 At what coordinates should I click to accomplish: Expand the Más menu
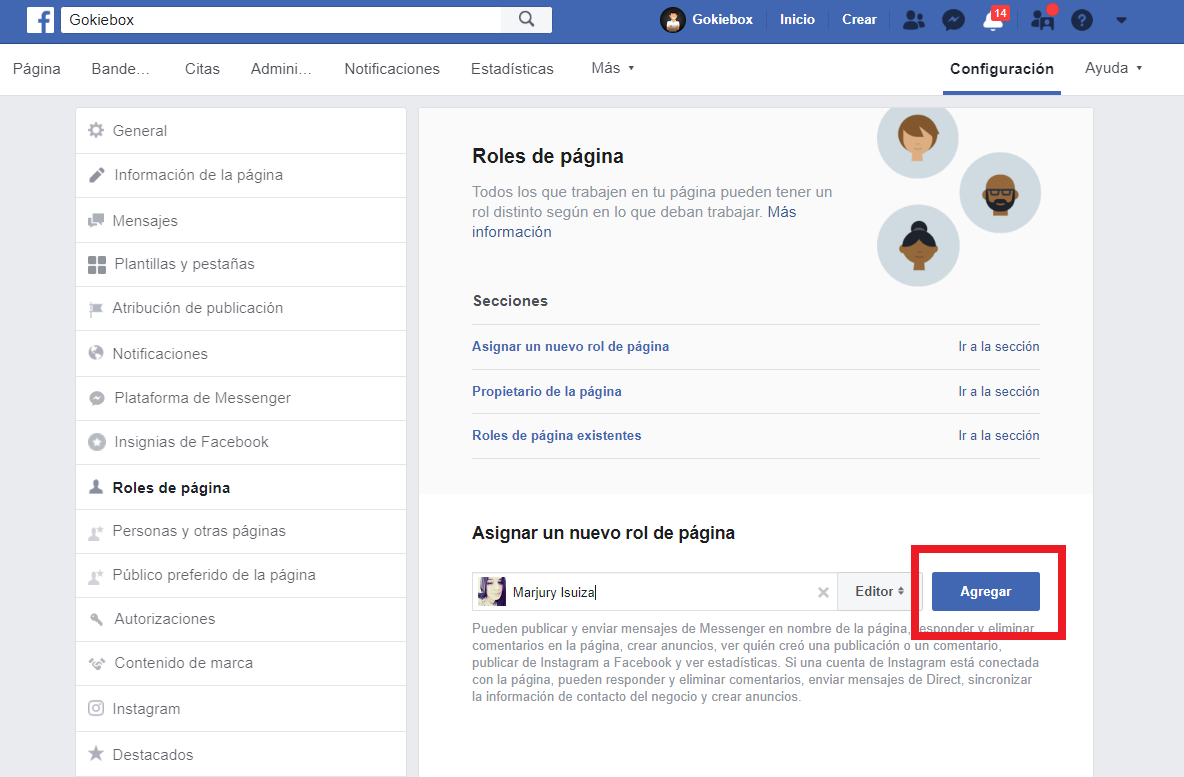[612, 68]
